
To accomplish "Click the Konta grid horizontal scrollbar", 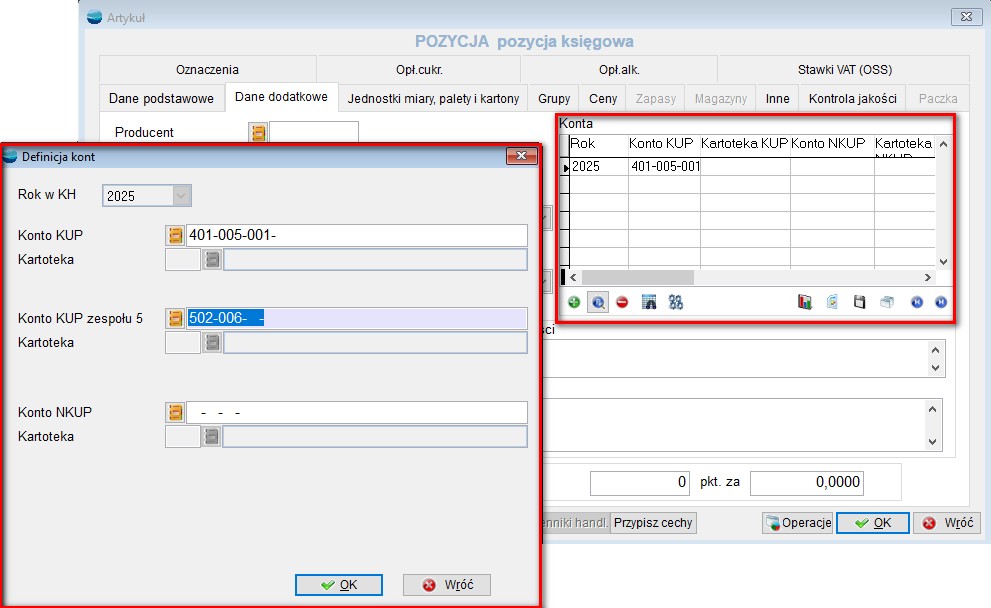I will click(750, 277).
